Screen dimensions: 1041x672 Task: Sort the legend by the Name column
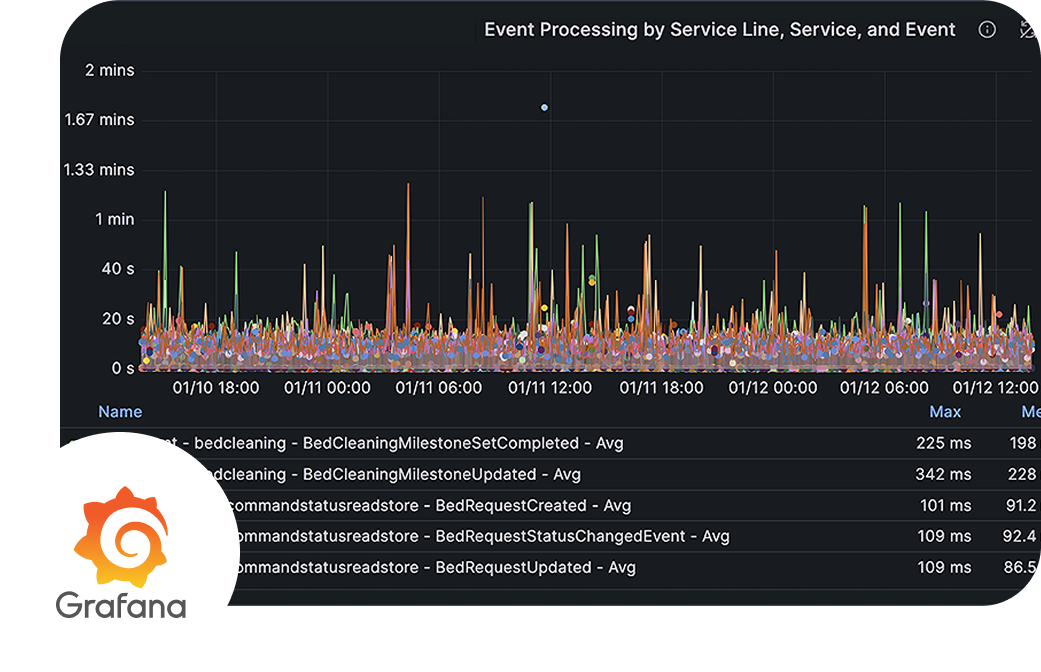point(119,411)
